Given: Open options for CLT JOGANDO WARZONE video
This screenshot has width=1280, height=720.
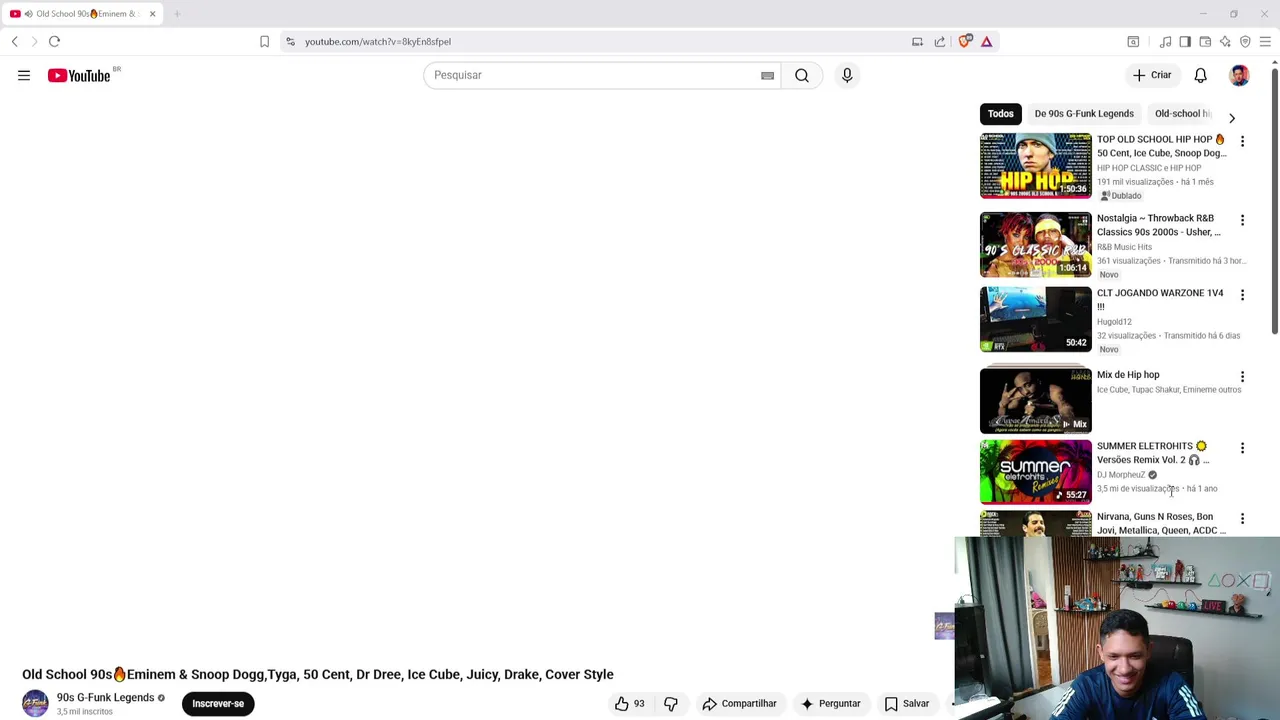Looking at the screenshot, I should (x=1242, y=295).
